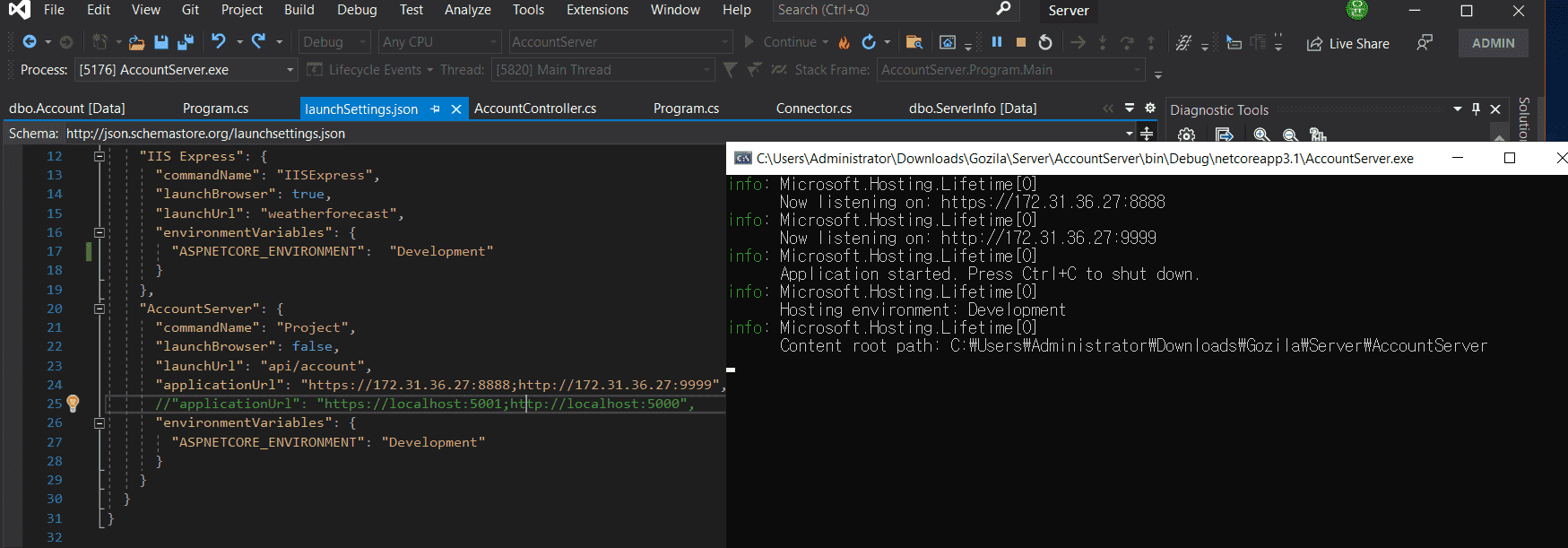
Task: Click the thread filter funnel icon
Action: coord(731,70)
